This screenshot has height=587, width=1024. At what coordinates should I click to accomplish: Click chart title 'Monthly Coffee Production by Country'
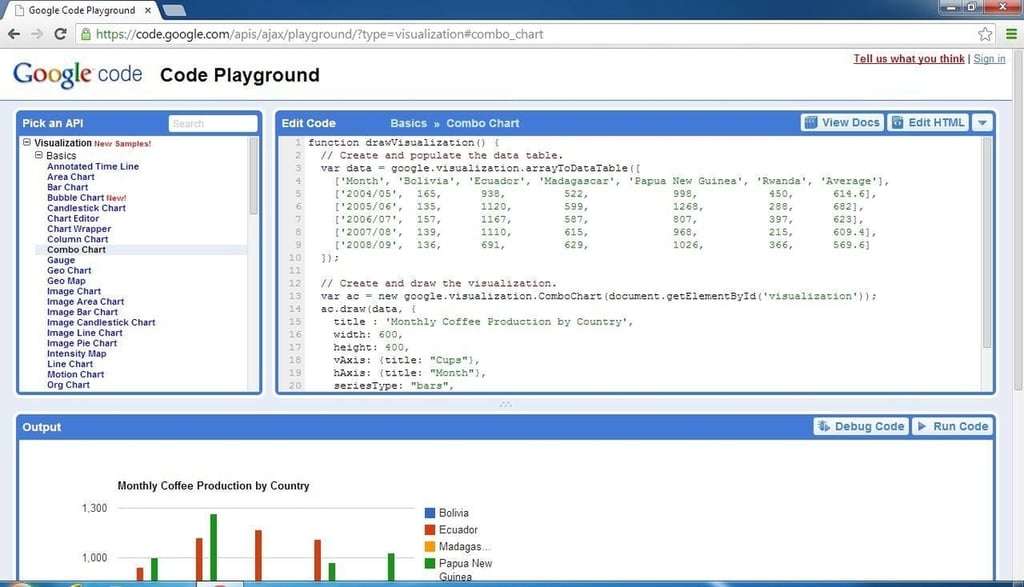[x=213, y=486]
